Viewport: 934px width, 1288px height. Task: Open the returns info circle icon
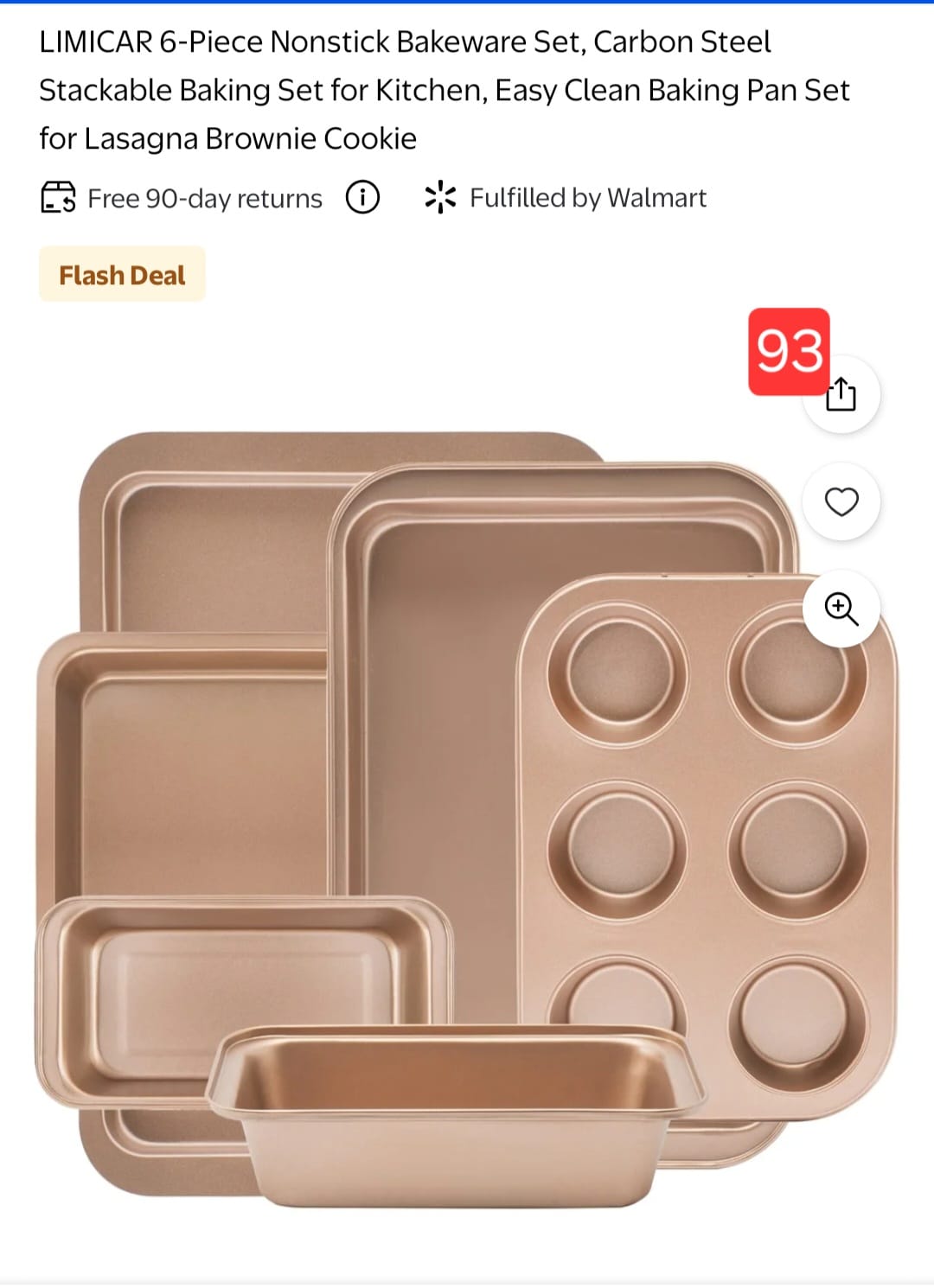point(363,198)
